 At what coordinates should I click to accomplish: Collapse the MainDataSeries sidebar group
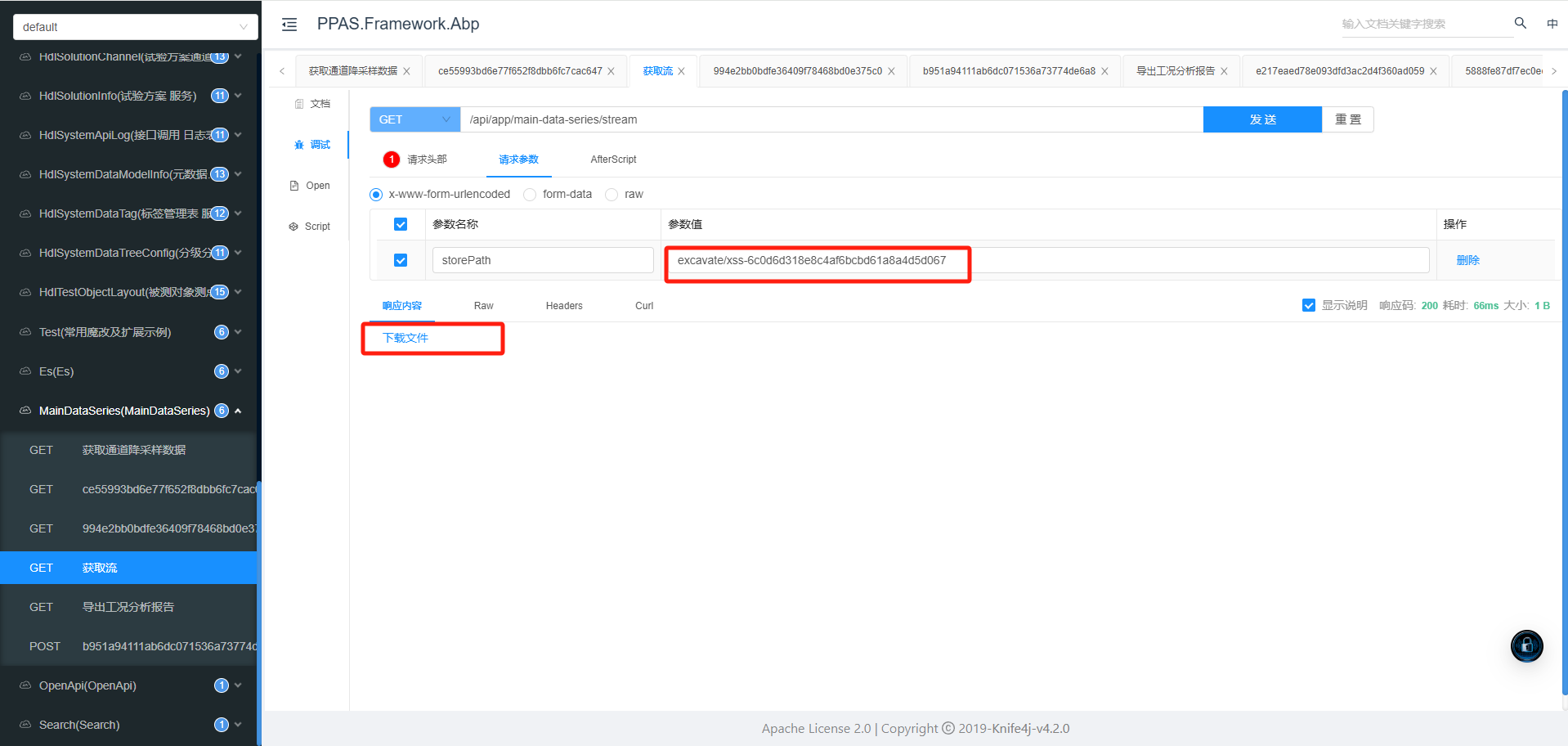point(238,411)
